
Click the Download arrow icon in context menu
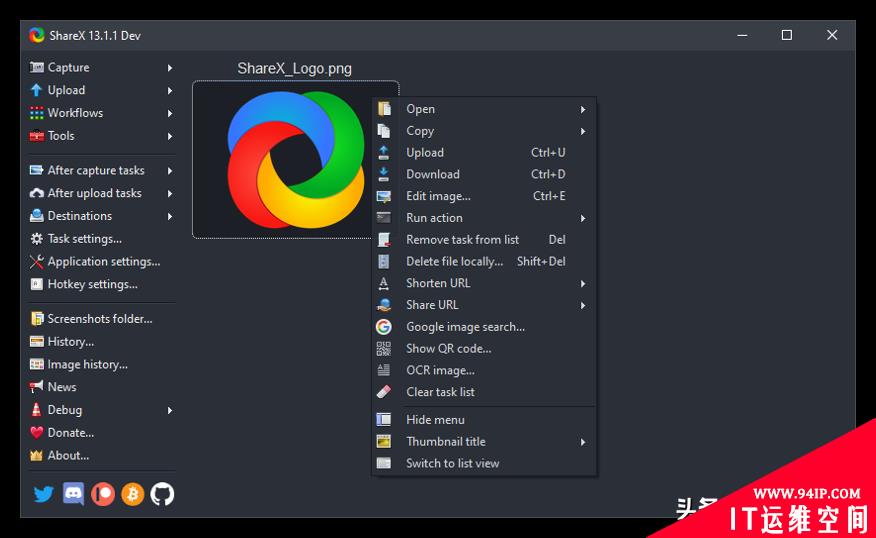tap(383, 174)
